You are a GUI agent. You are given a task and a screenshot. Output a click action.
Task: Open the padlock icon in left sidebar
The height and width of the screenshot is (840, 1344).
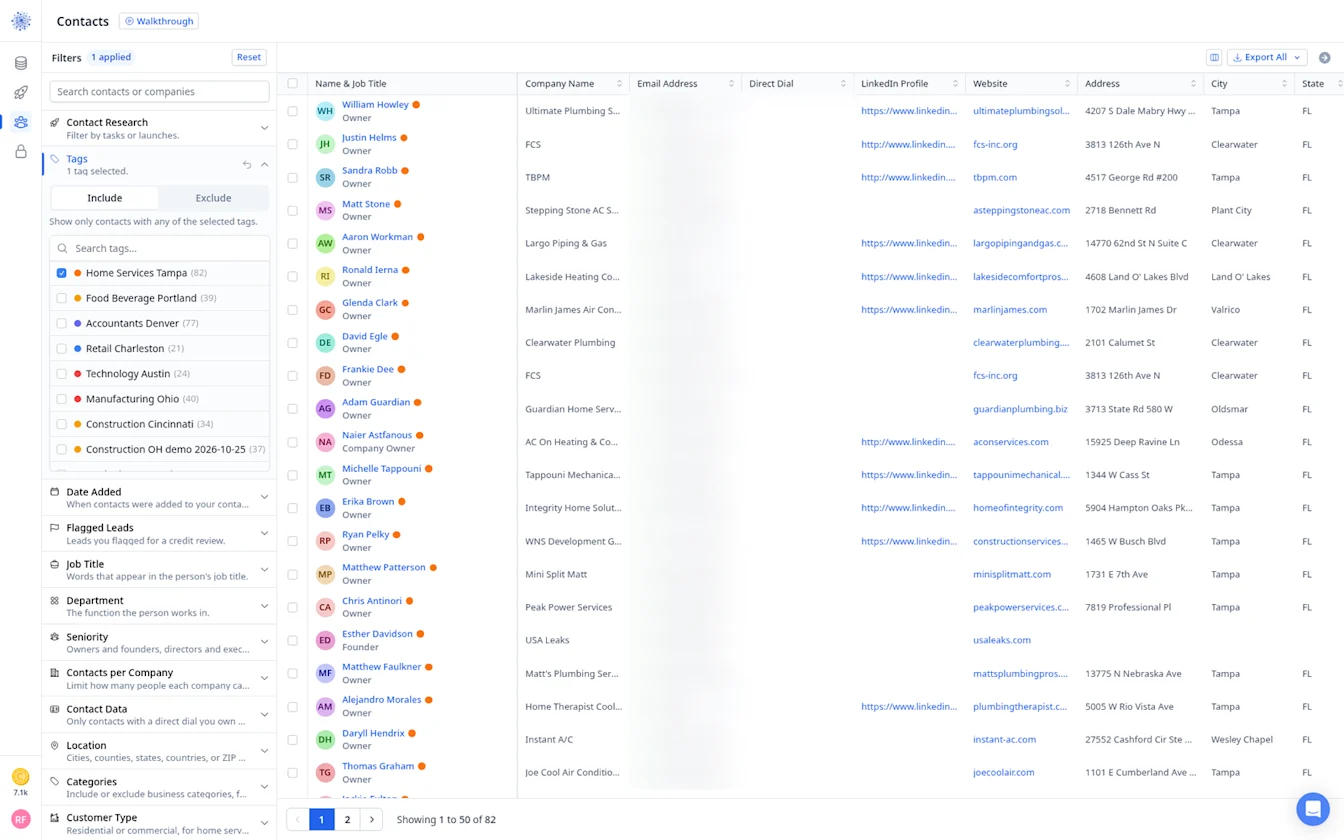coord(21,152)
